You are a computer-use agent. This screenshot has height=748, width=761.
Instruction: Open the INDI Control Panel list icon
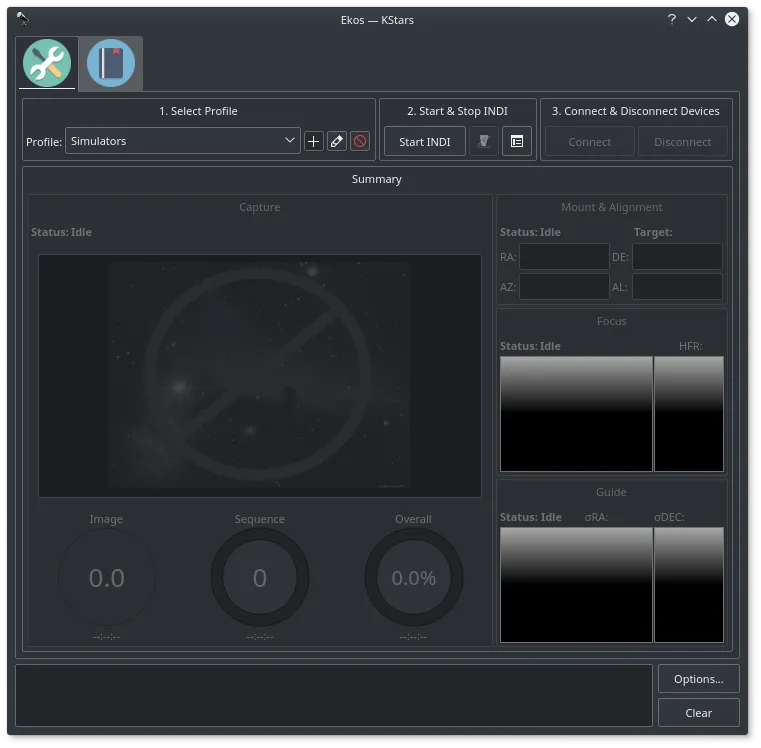point(516,141)
